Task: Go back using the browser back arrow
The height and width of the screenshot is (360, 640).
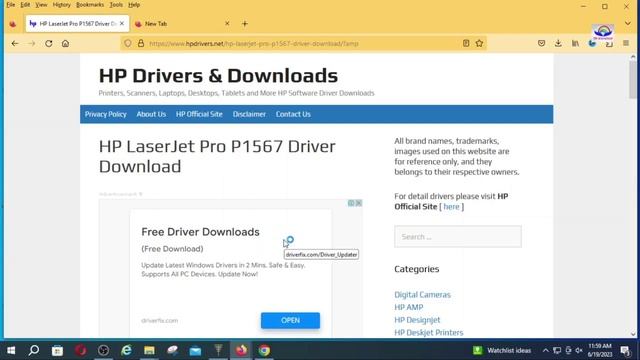Action: point(15,43)
